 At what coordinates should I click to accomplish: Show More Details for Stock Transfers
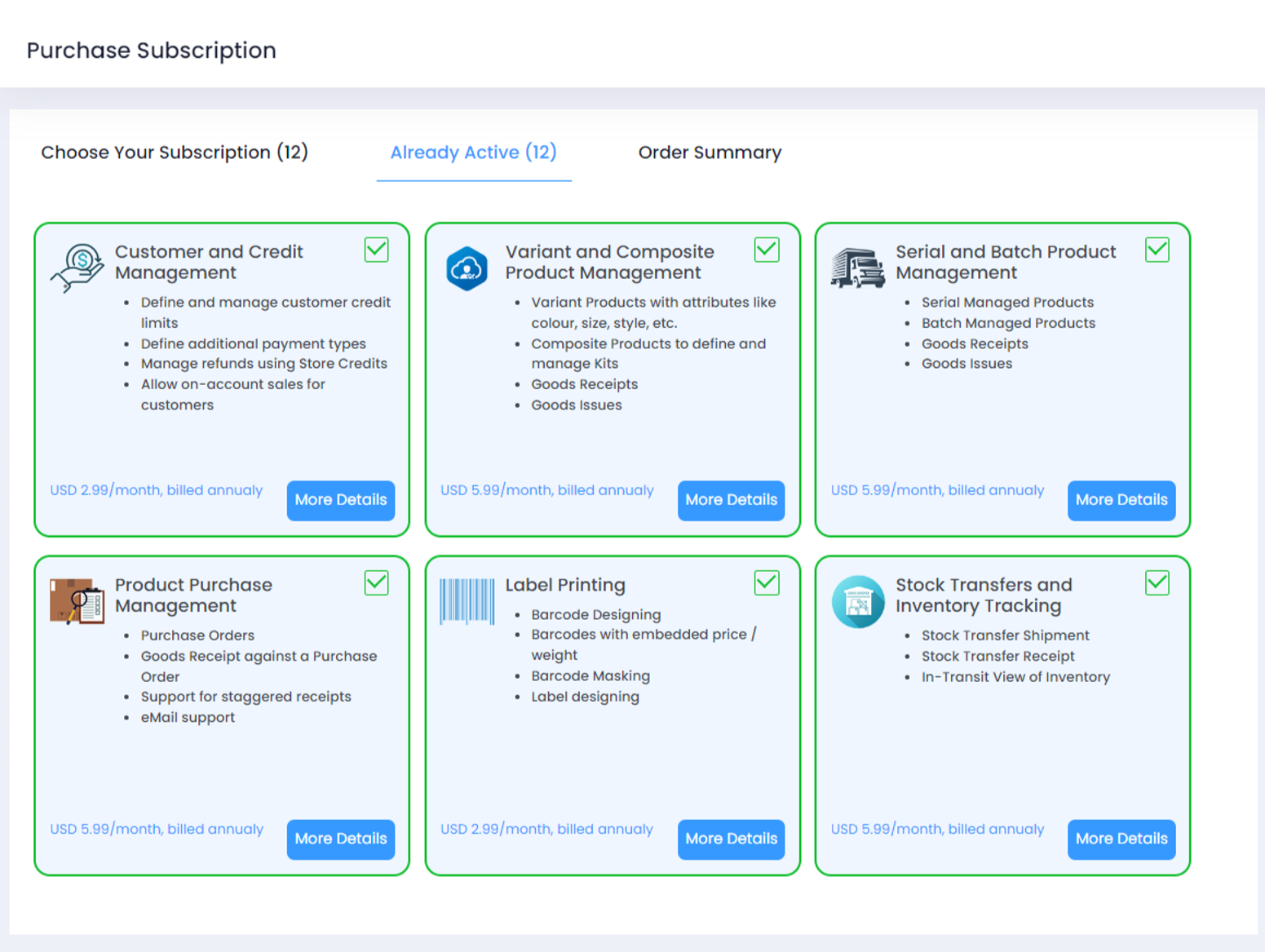[1121, 839]
